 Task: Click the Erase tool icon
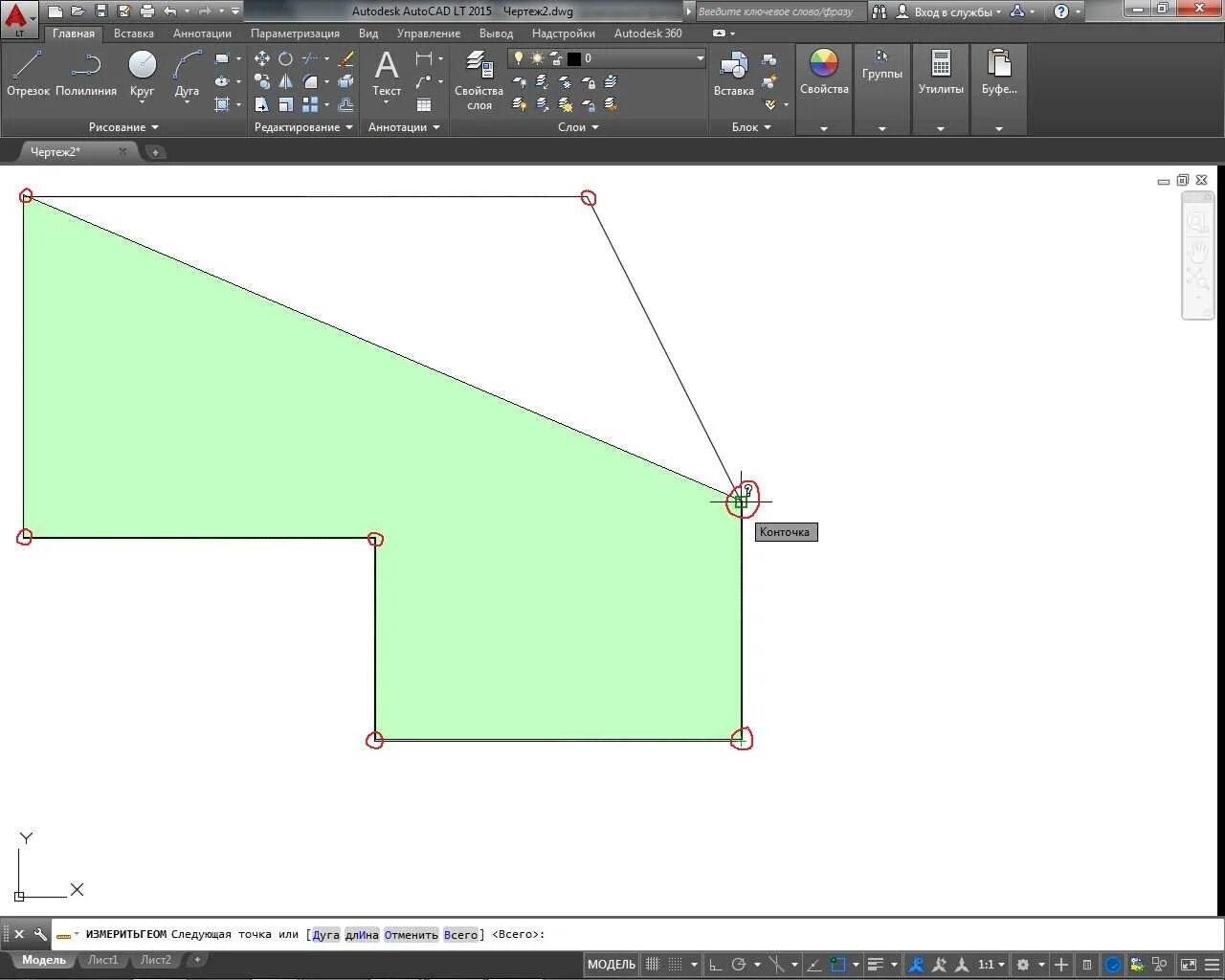(346, 58)
